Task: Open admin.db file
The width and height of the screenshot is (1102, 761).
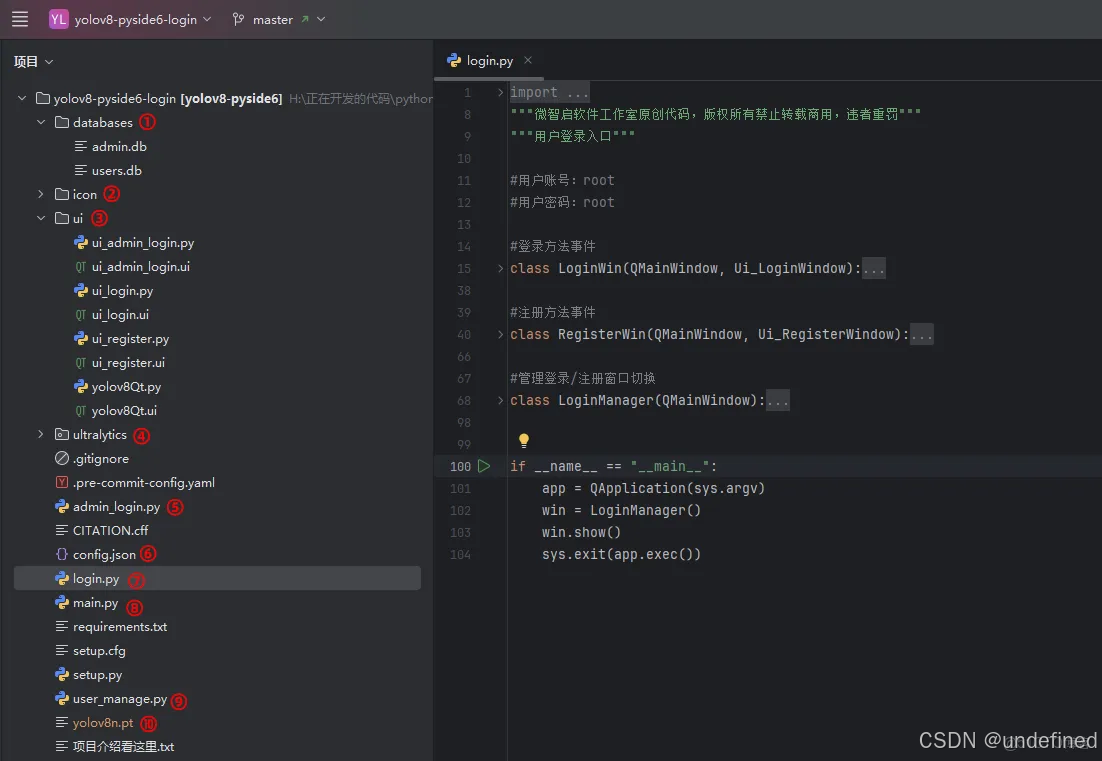Action: [119, 146]
